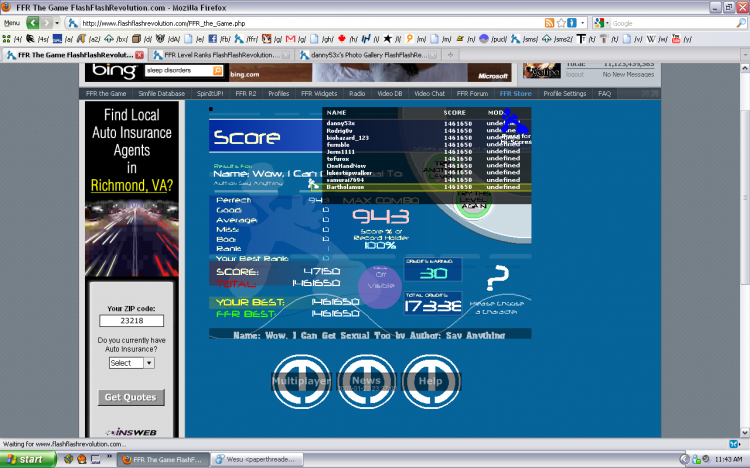The image size is (750, 468).
Task: Open the search engine selector dropdown
Action: (x=602, y=23)
